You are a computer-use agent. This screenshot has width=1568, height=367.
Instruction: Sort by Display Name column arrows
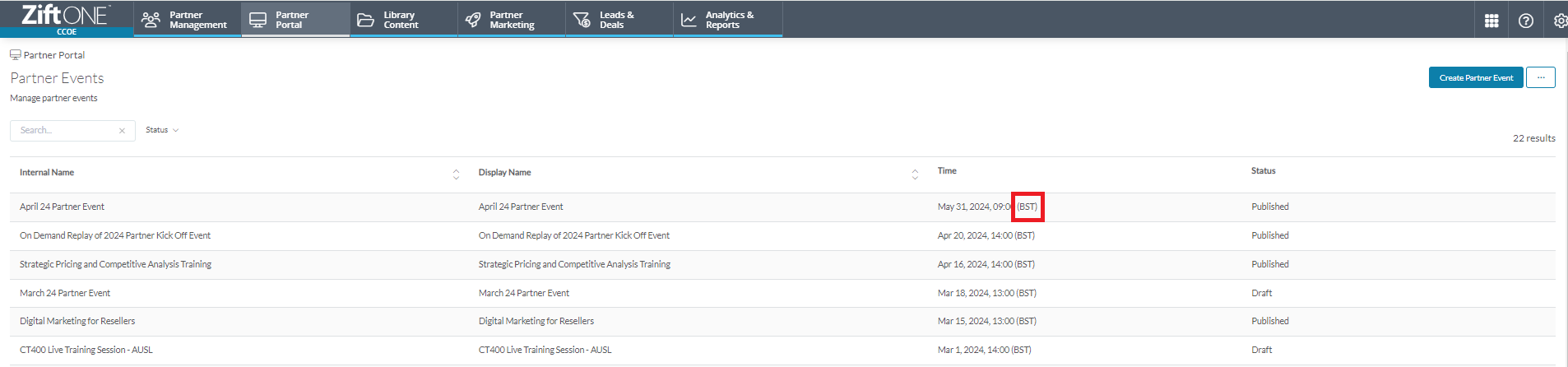pyautogui.click(x=915, y=174)
